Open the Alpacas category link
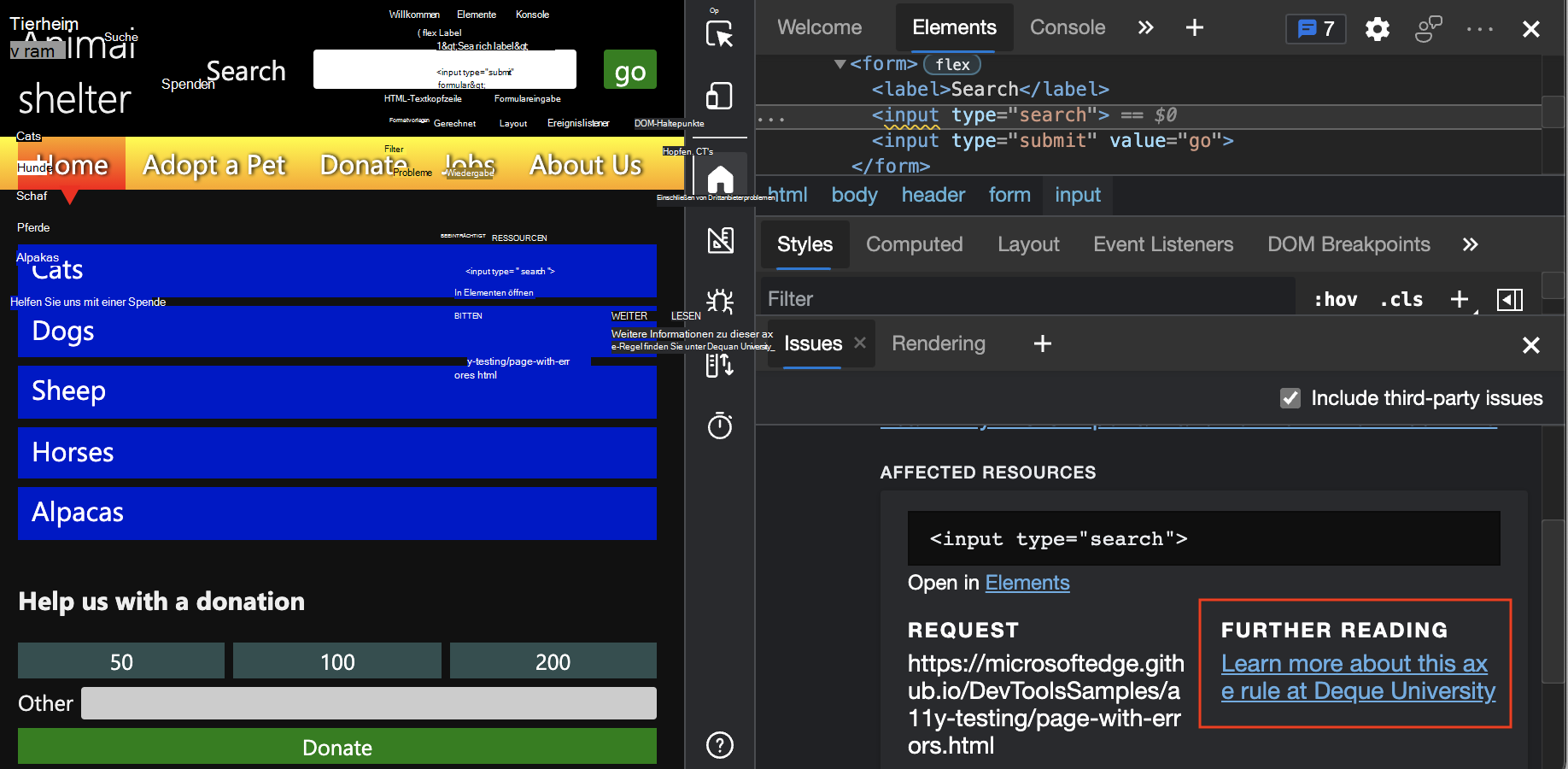1568x769 pixels. click(337, 513)
